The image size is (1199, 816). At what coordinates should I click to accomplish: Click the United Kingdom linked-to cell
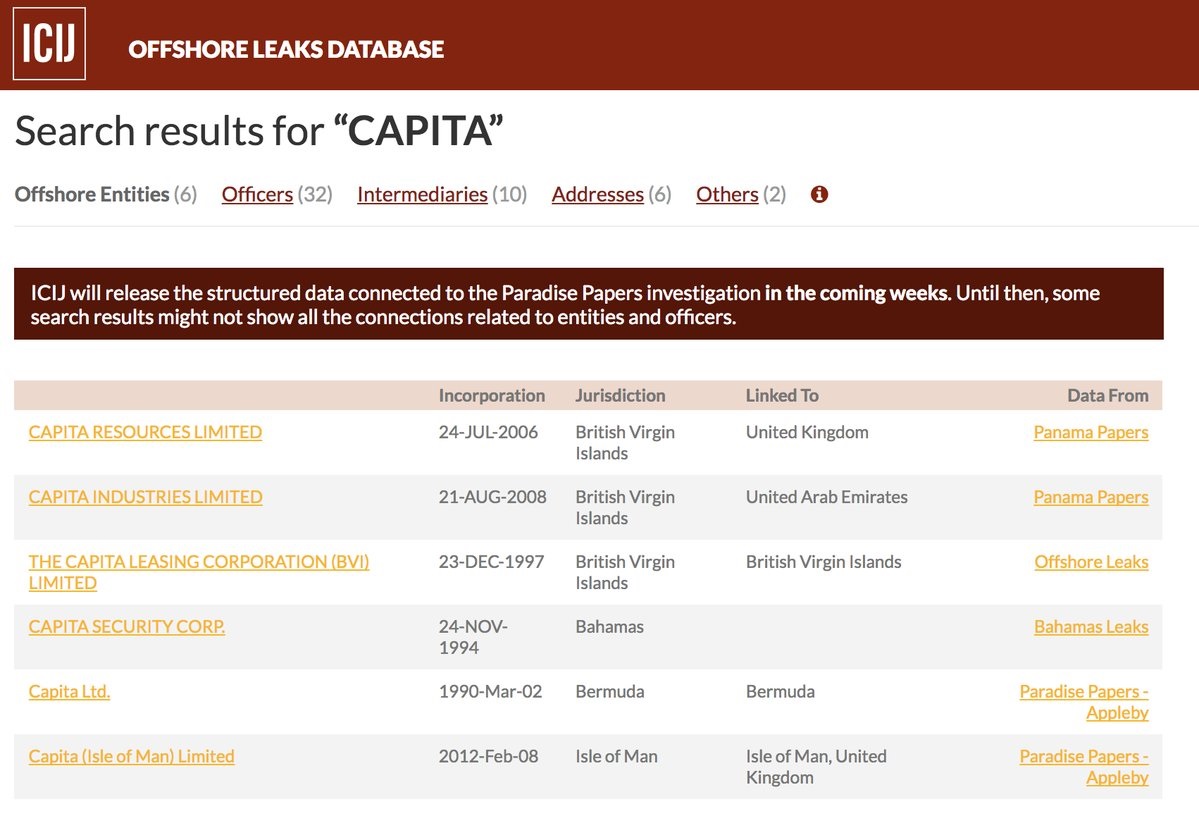point(807,432)
